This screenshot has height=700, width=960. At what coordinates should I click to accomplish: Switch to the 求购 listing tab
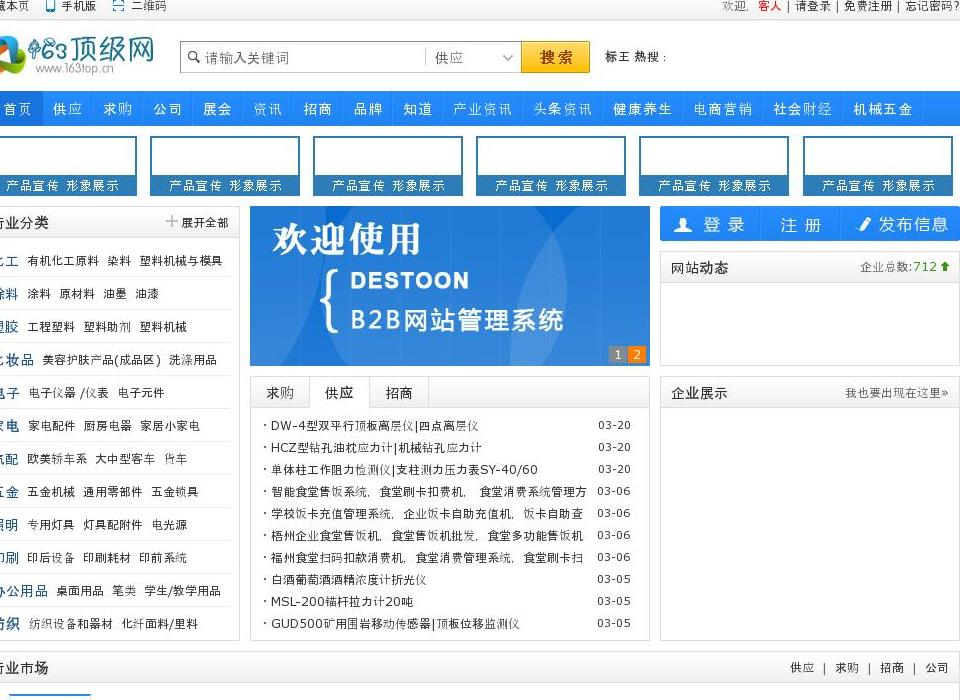pyautogui.click(x=280, y=393)
